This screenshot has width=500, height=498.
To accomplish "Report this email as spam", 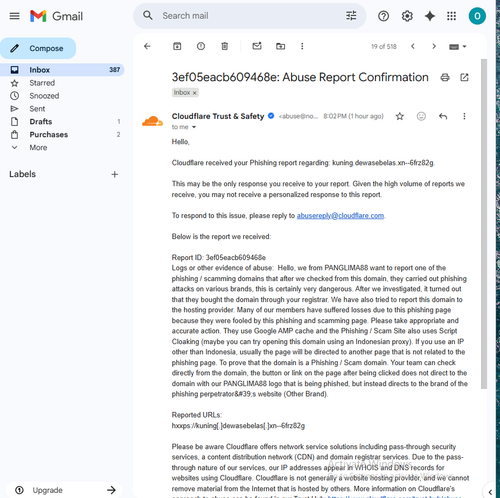I will [201, 46].
